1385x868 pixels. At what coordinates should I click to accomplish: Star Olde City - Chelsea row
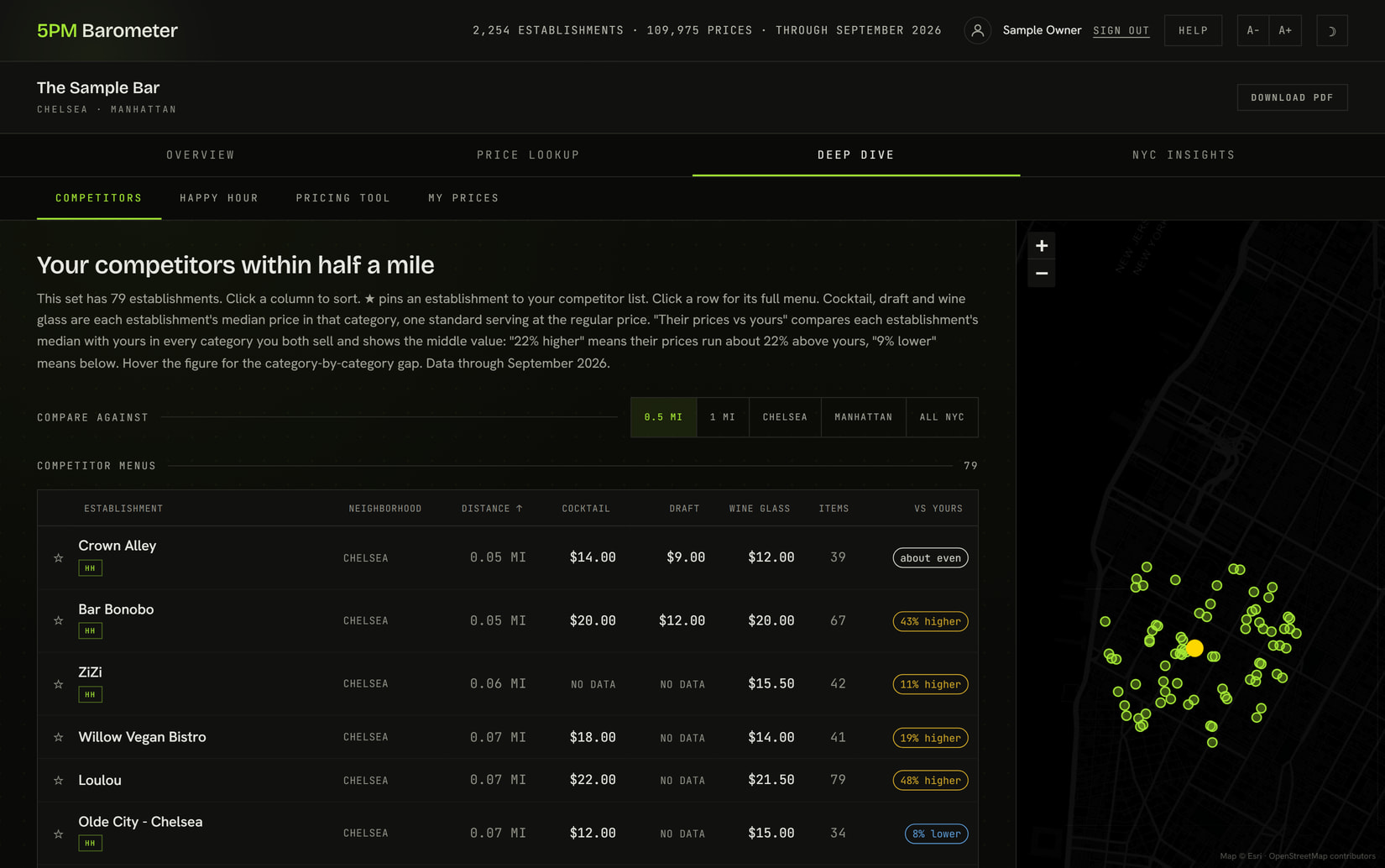pos(58,834)
